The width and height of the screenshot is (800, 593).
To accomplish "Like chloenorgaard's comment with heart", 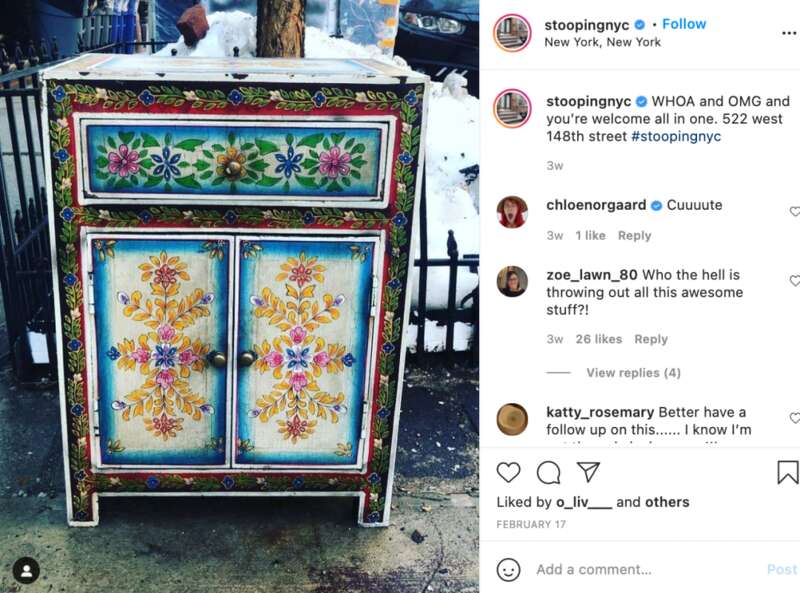I will [x=795, y=211].
